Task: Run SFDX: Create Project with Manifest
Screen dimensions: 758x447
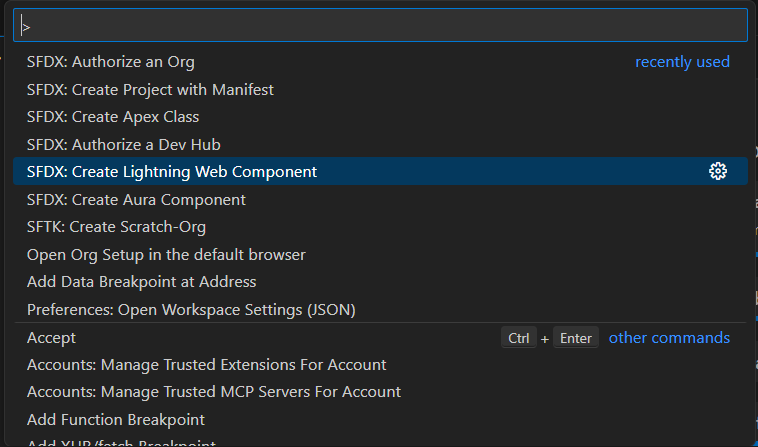Action: pos(380,89)
